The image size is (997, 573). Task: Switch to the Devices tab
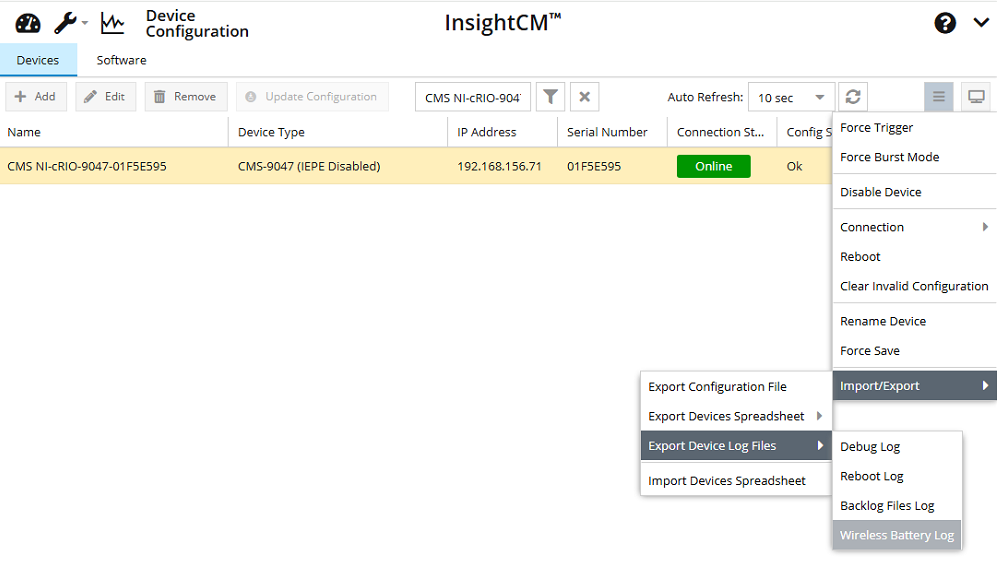tap(38, 60)
